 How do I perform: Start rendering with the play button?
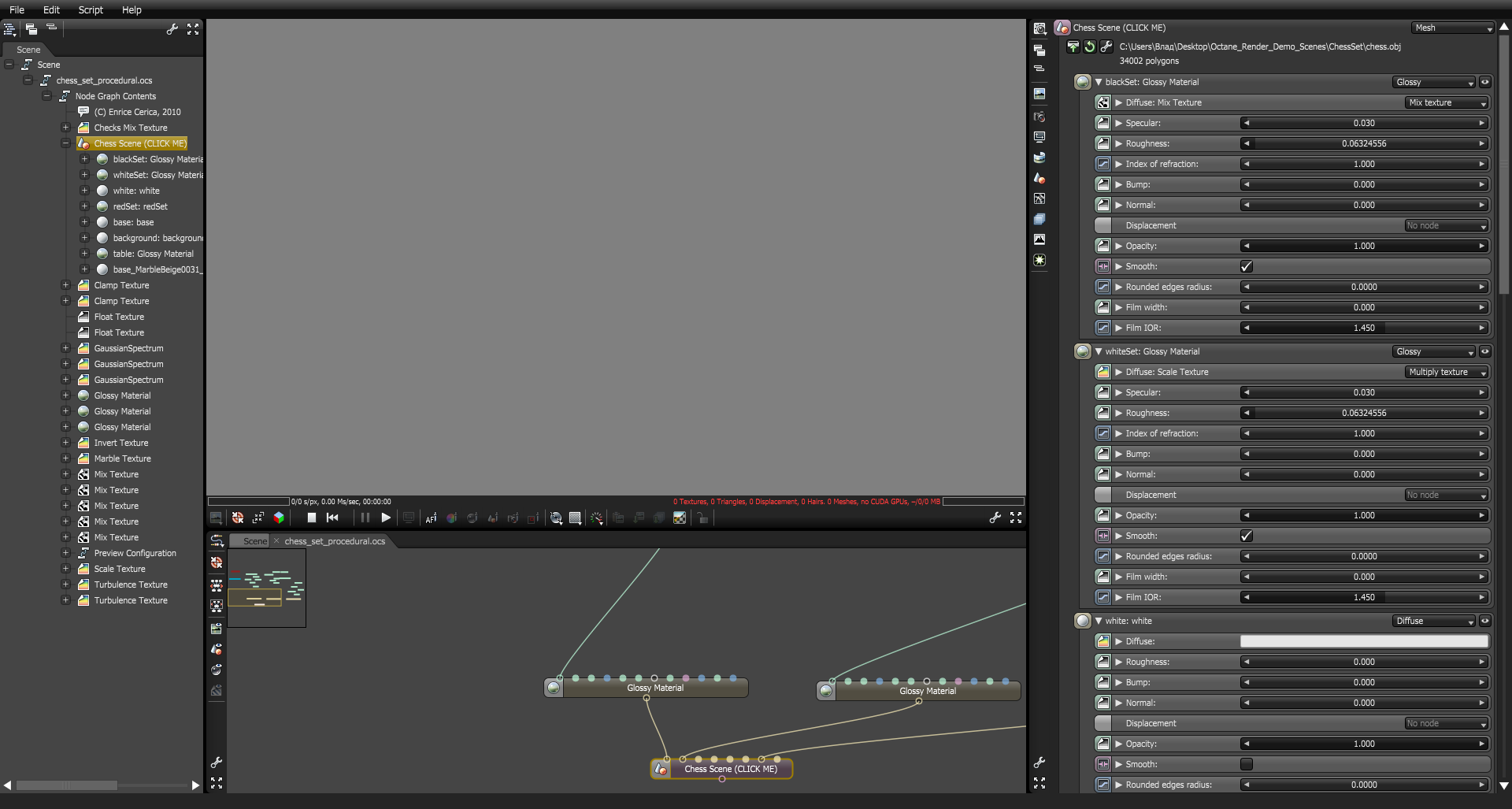click(386, 518)
